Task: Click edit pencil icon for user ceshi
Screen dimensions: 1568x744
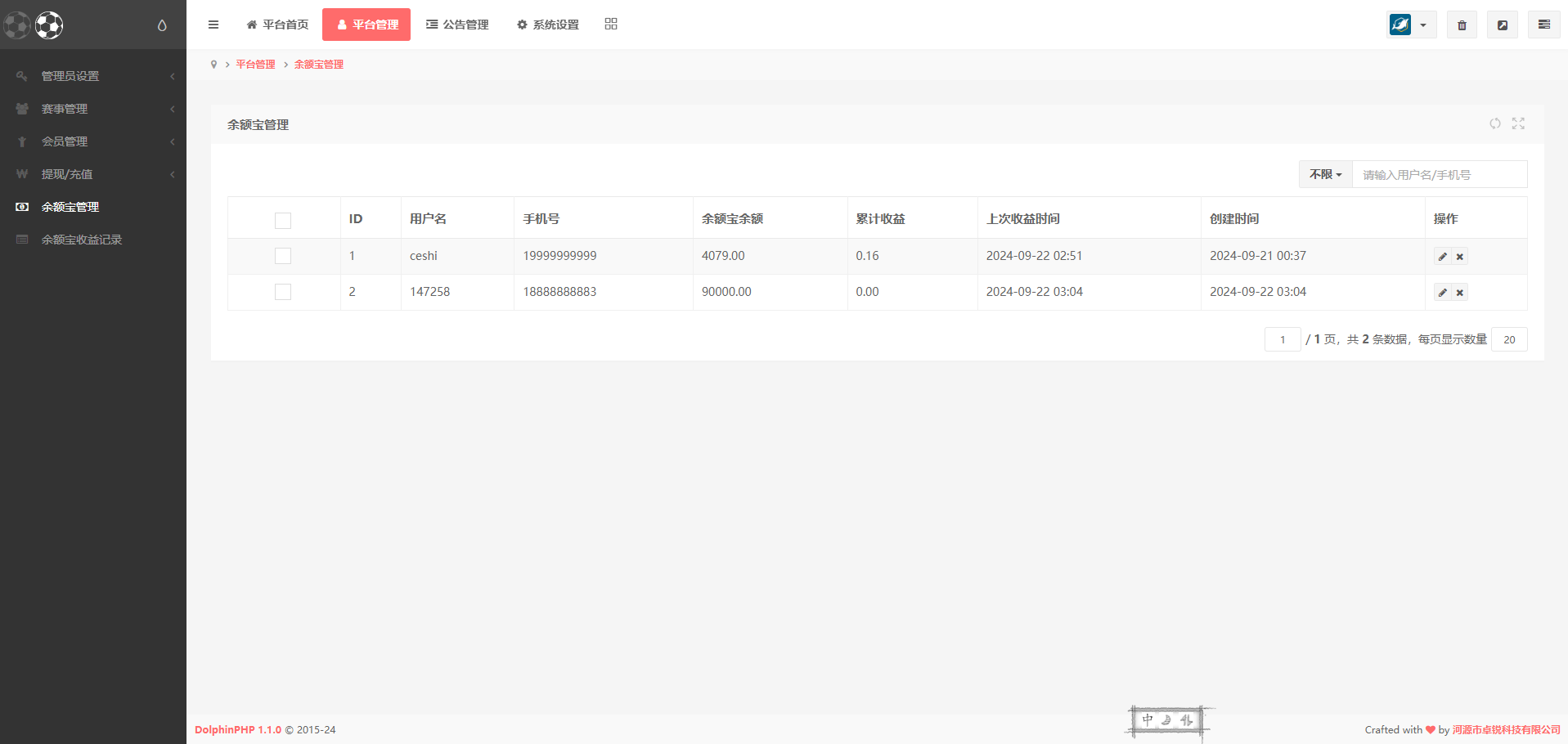Action: point(1442,257)
